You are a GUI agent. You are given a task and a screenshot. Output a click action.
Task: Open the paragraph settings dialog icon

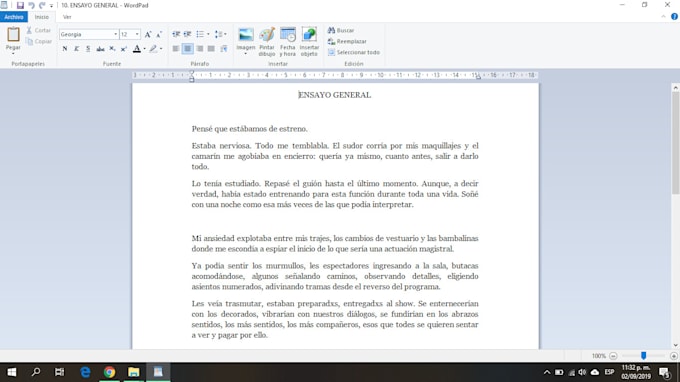(224, 49)
